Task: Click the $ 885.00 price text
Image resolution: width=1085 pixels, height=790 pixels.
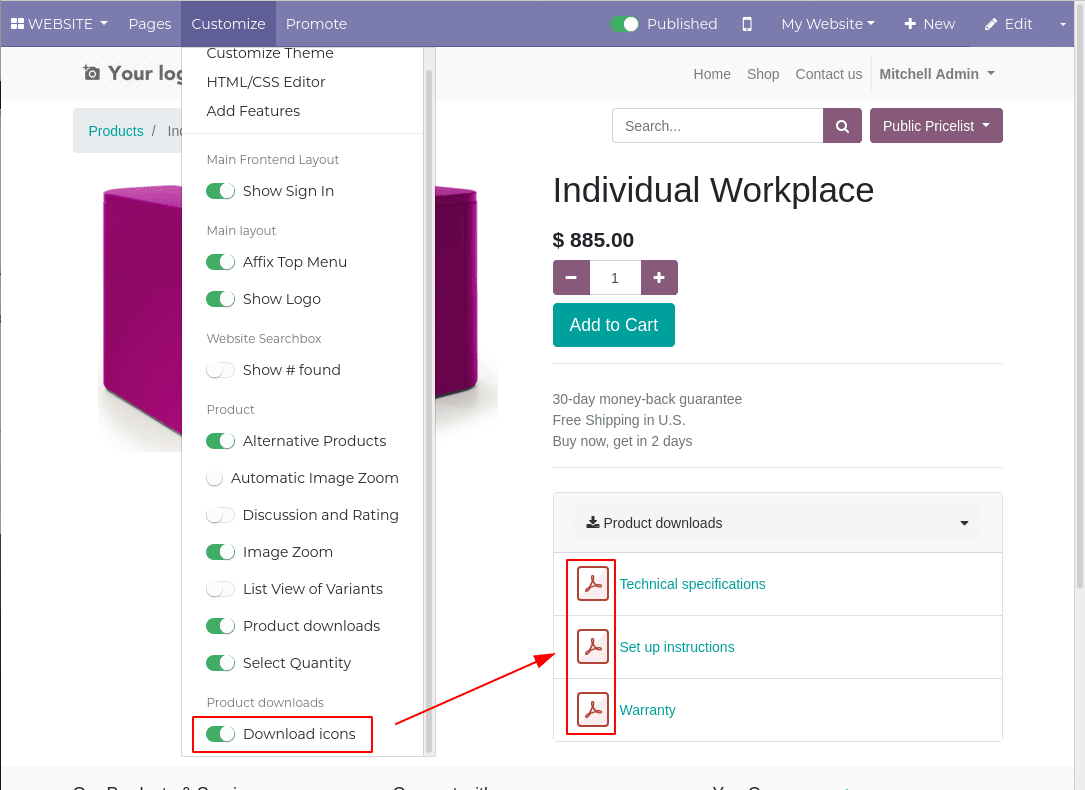Action: tap(593, 240)
